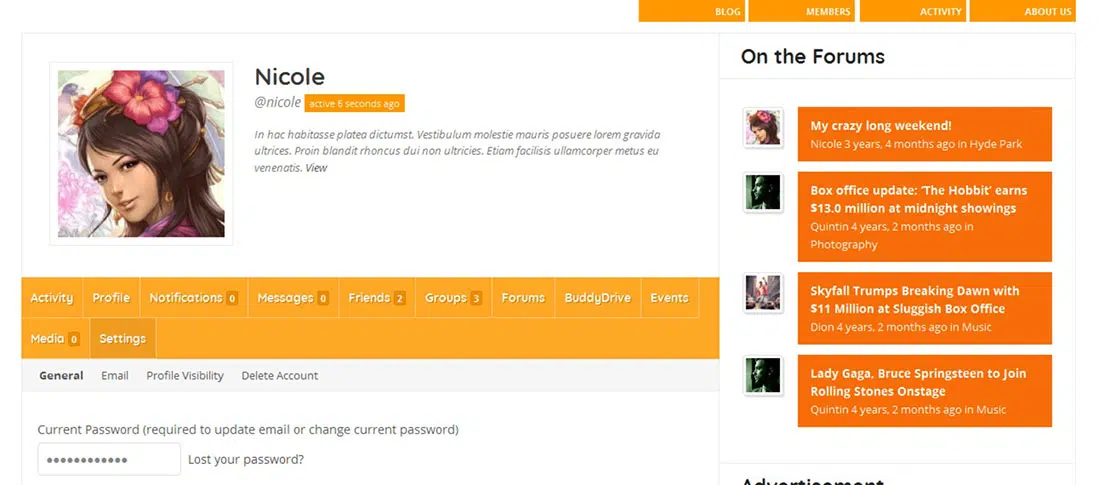Select the Profile Visibility settings sub-tab
Screen dimensions: 1100x485
(x=185, y=376)
